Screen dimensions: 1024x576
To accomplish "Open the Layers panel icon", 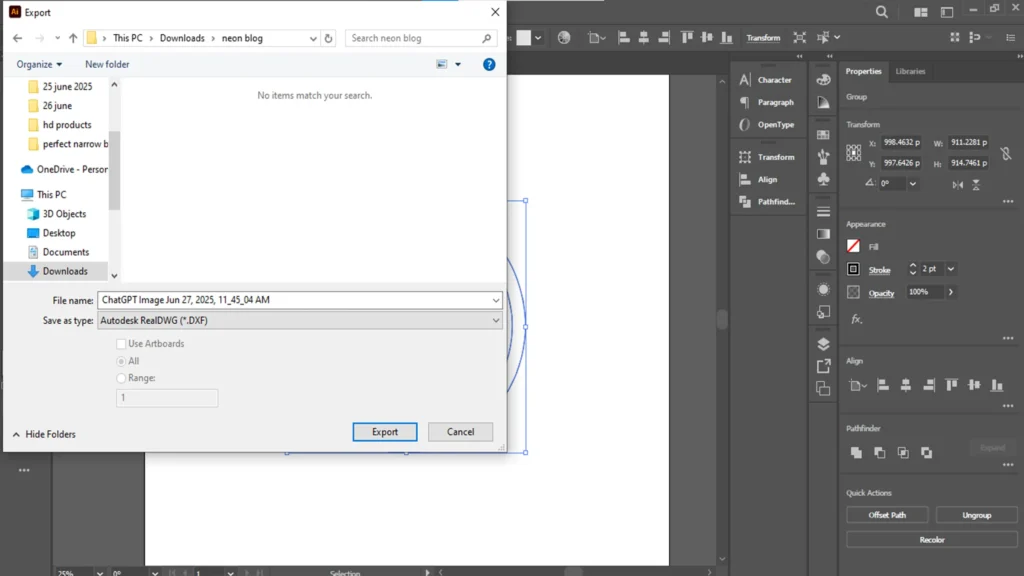I will point(824,344).
